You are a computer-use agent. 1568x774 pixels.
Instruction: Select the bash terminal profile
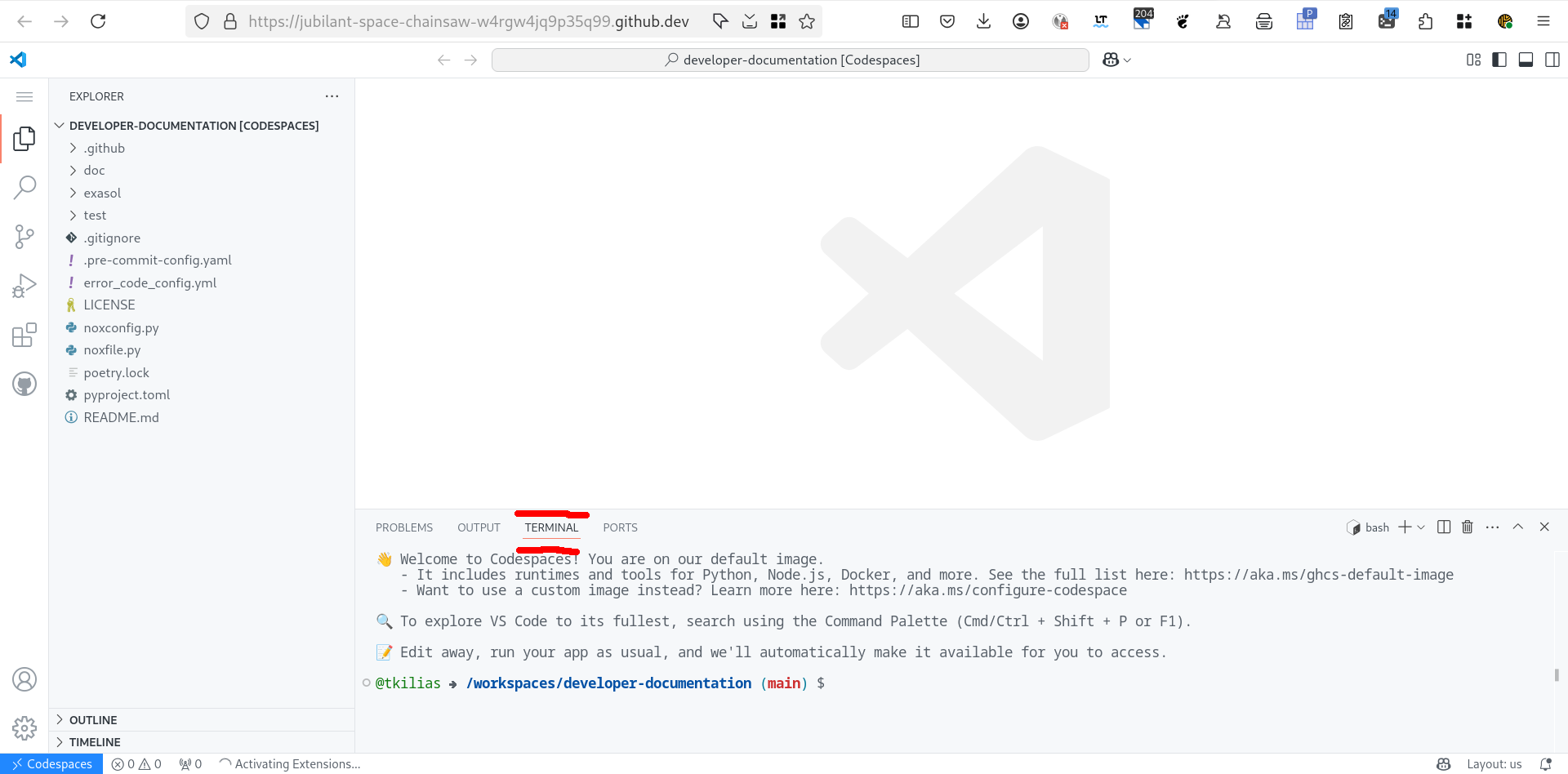pyautogui.click(x=1368, y=527)
